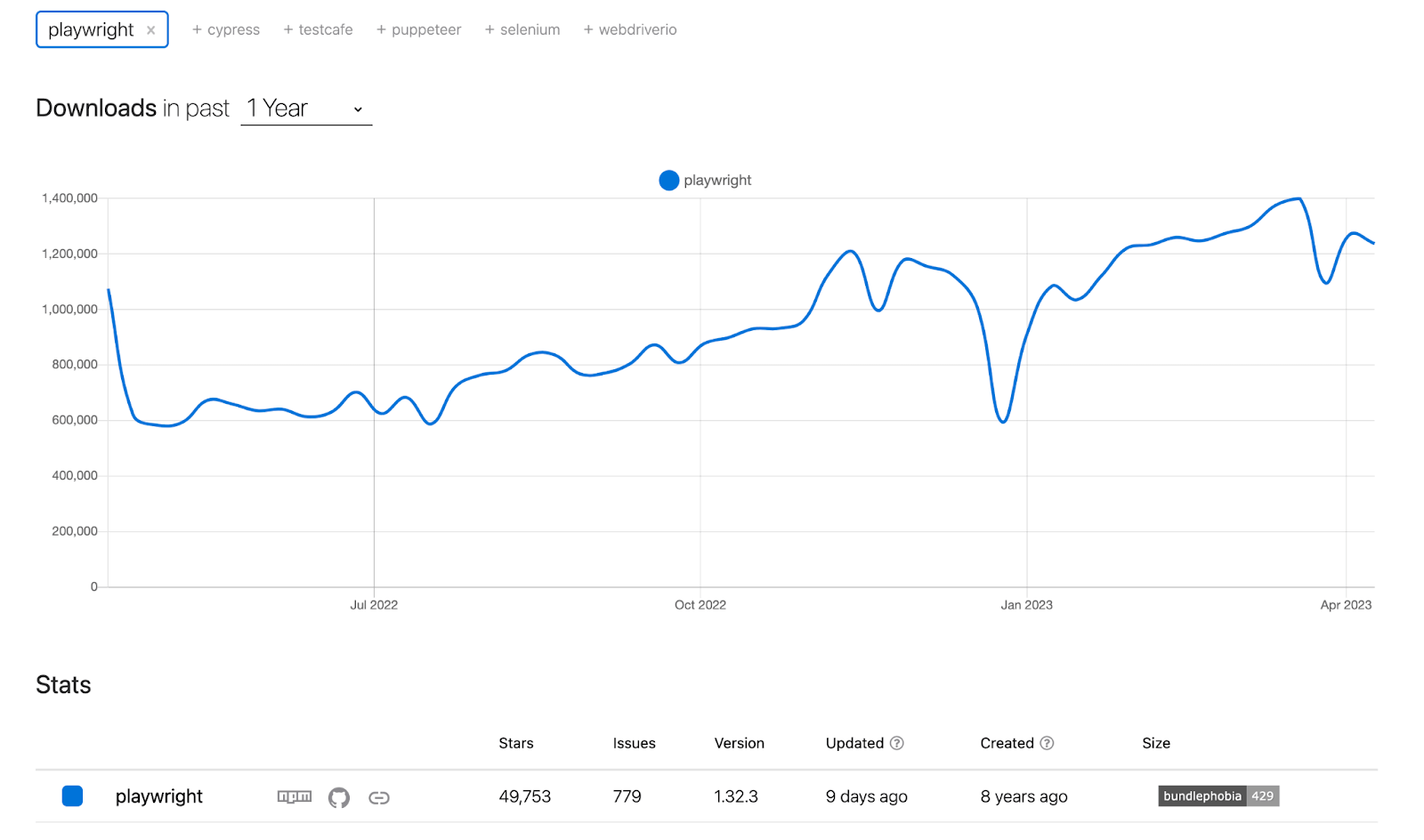Click the playwright homepage link icon
The height and width of the screenshot is (840, 1424).
tap(379, 797)
